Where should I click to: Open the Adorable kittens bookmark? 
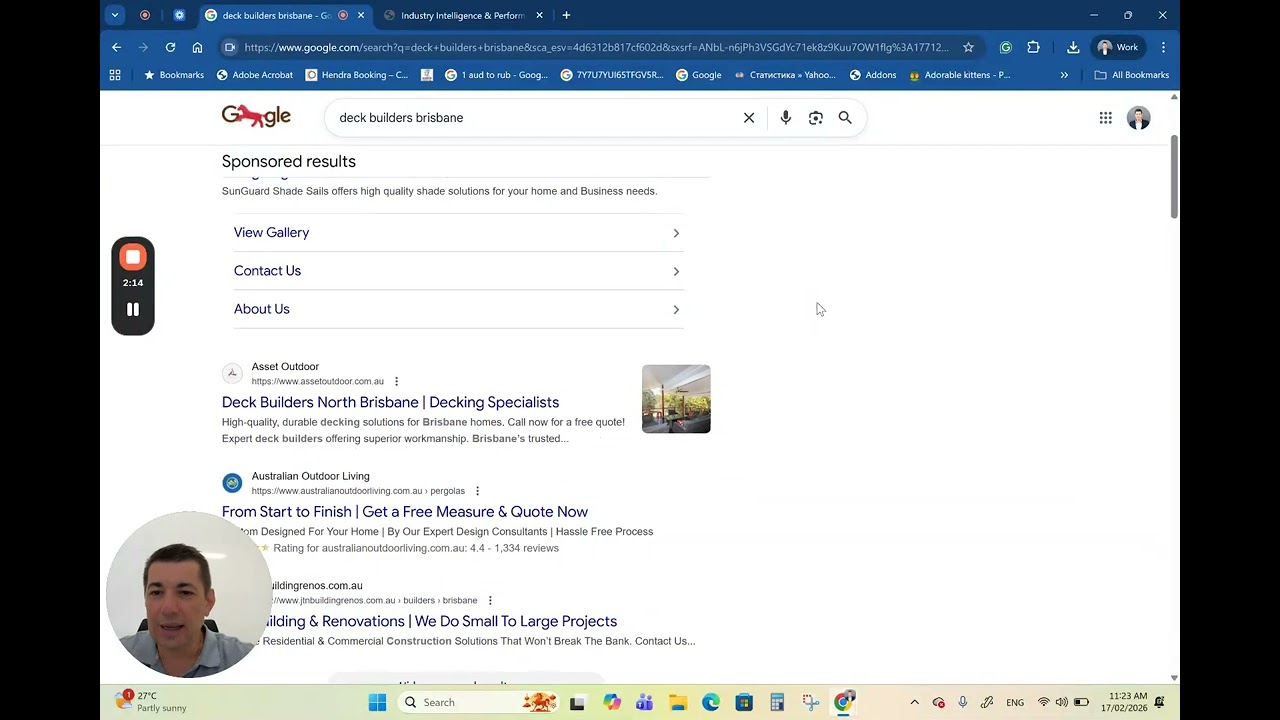[959, 75]
